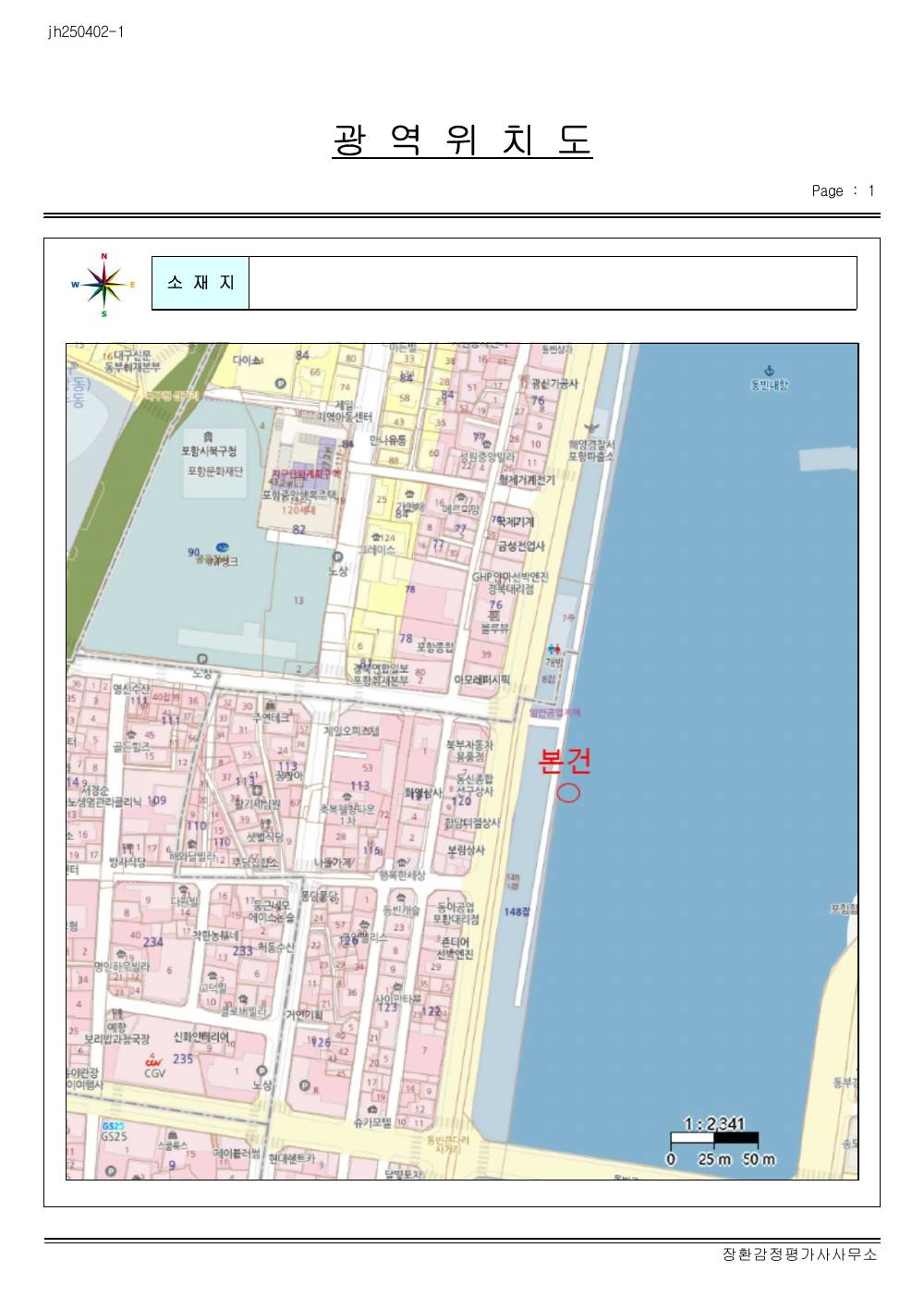Click the 거인기획 map label
Screen dimensions: 924x1309
tap(304, 1014)
